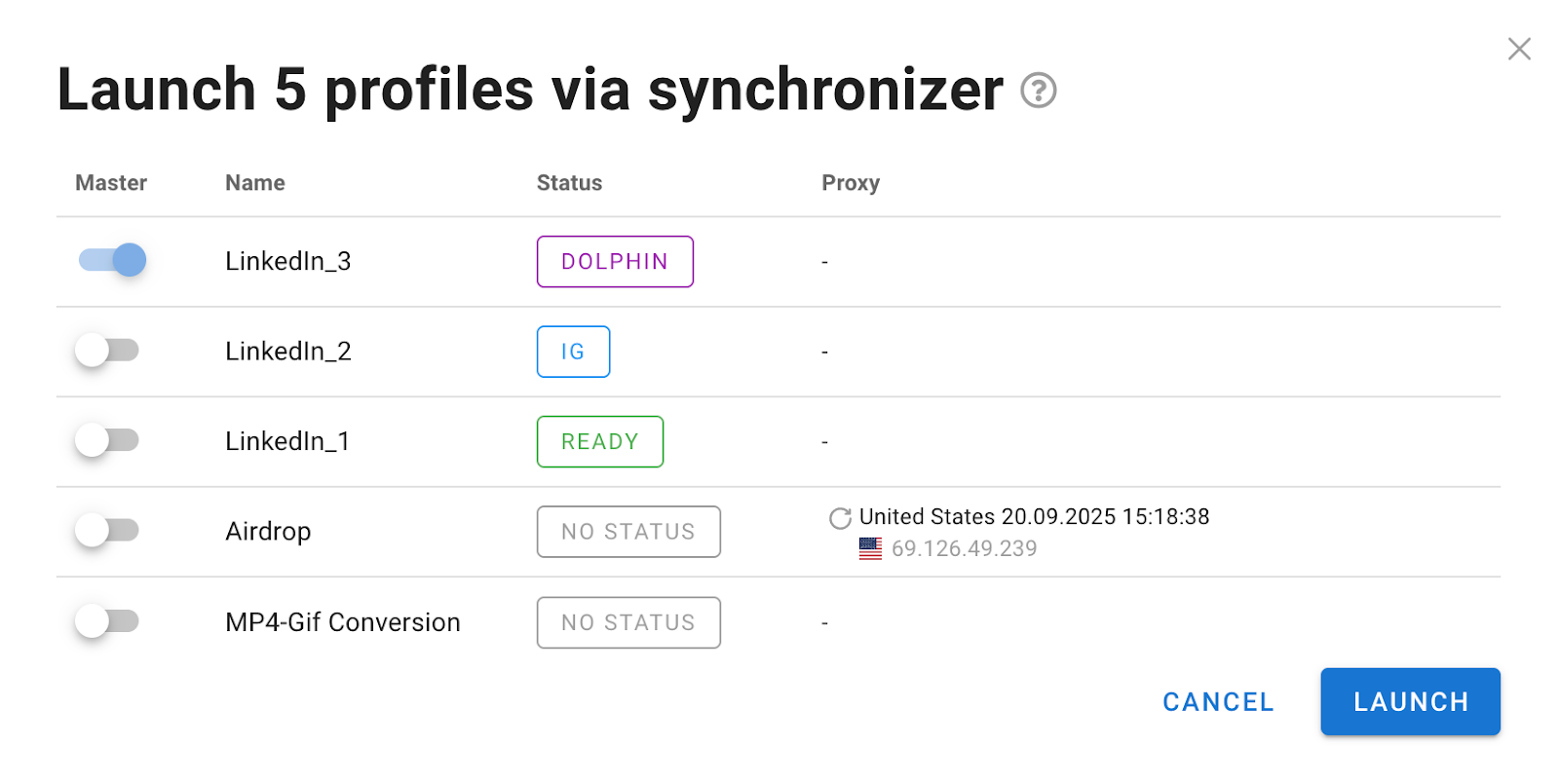Click the US flag icon for Airdrop proxy

[x=870, y=549]
